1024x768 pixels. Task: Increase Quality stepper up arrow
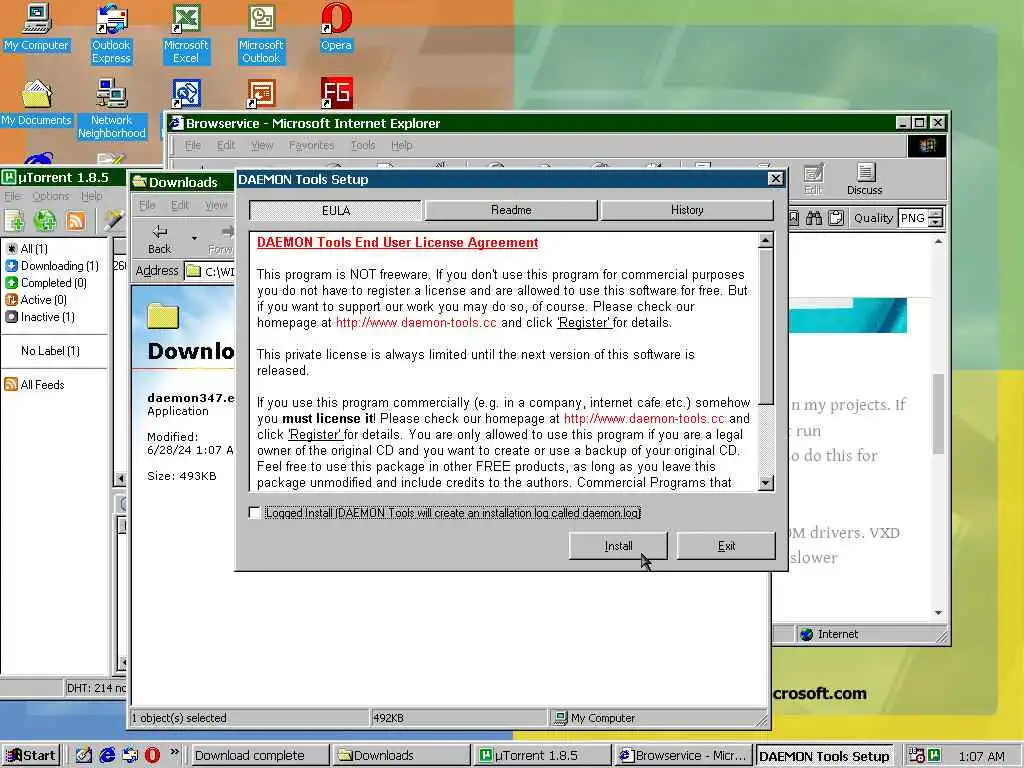point(936,213)
